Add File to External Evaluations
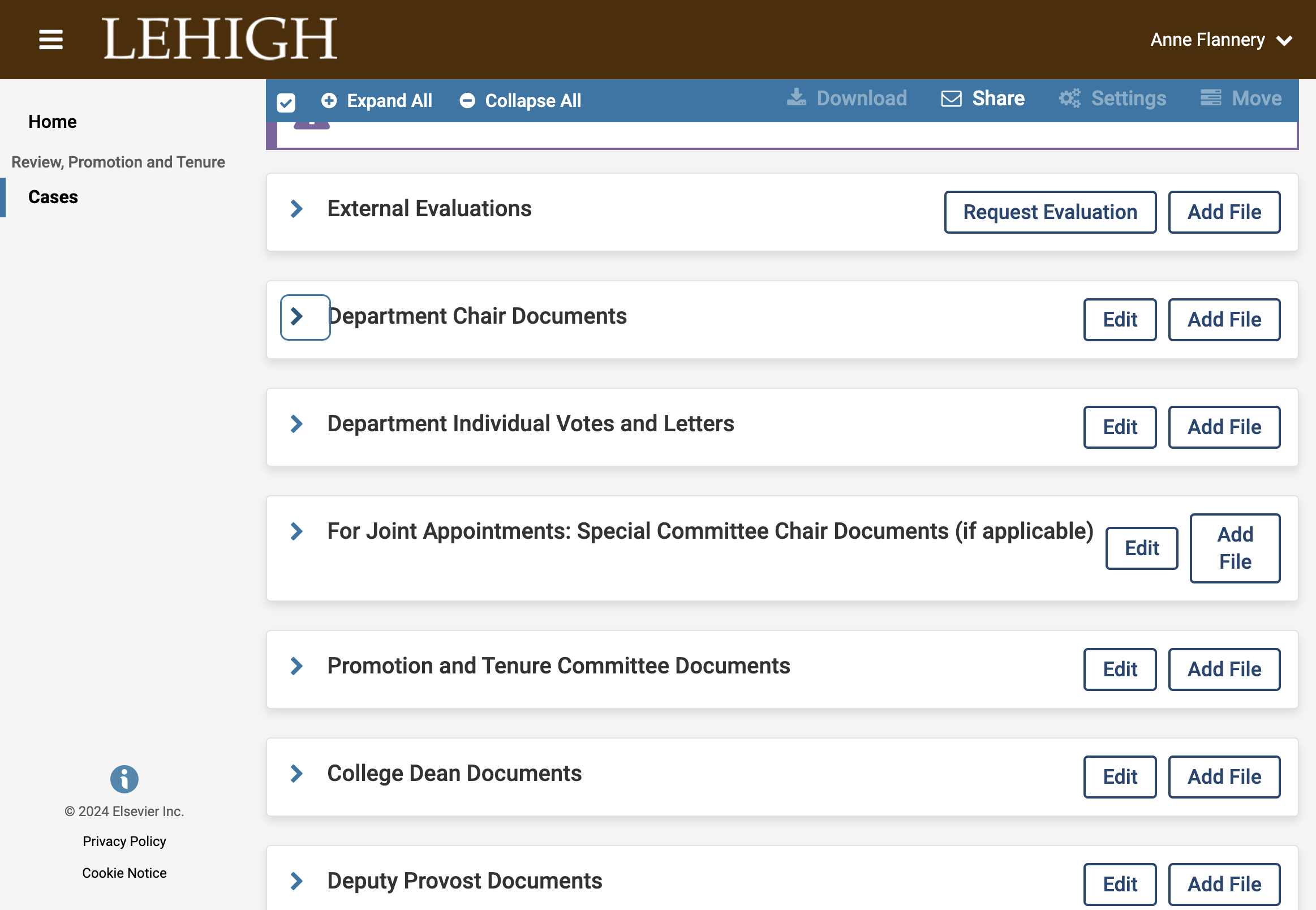This screenshot has height=910, width=1316. (x=1224, y=212)
